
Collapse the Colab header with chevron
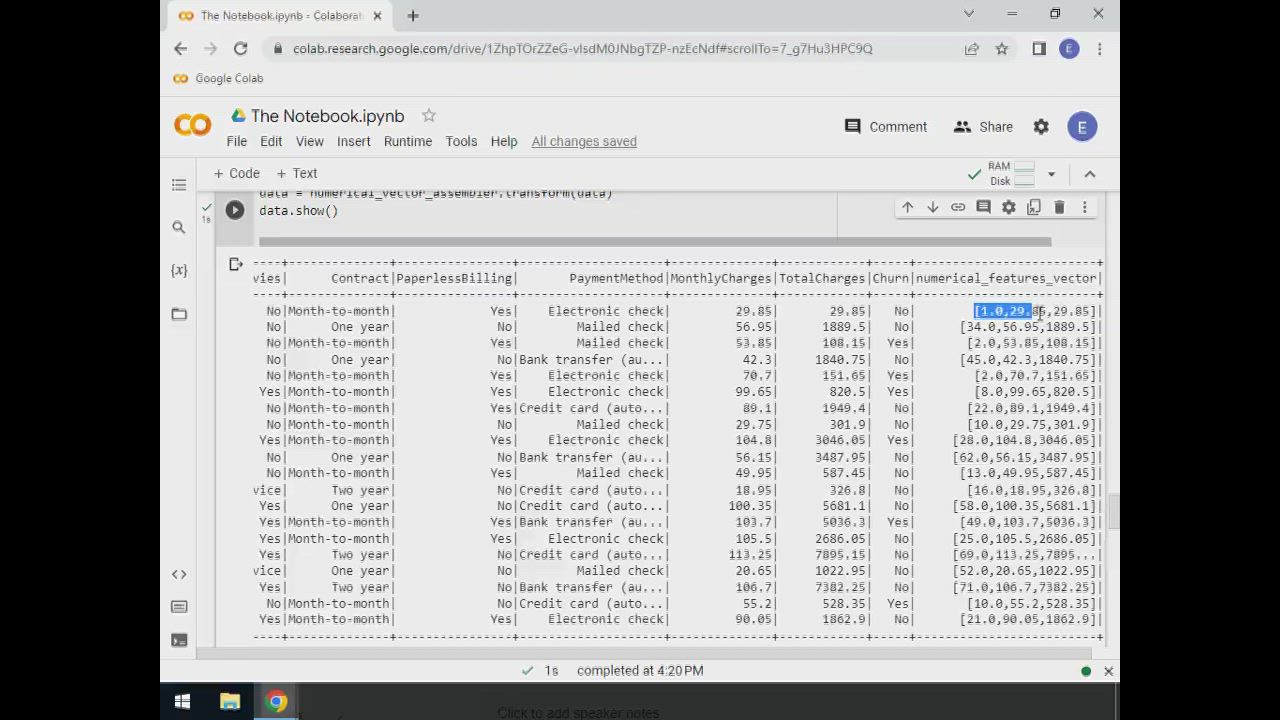(1090, 174)
